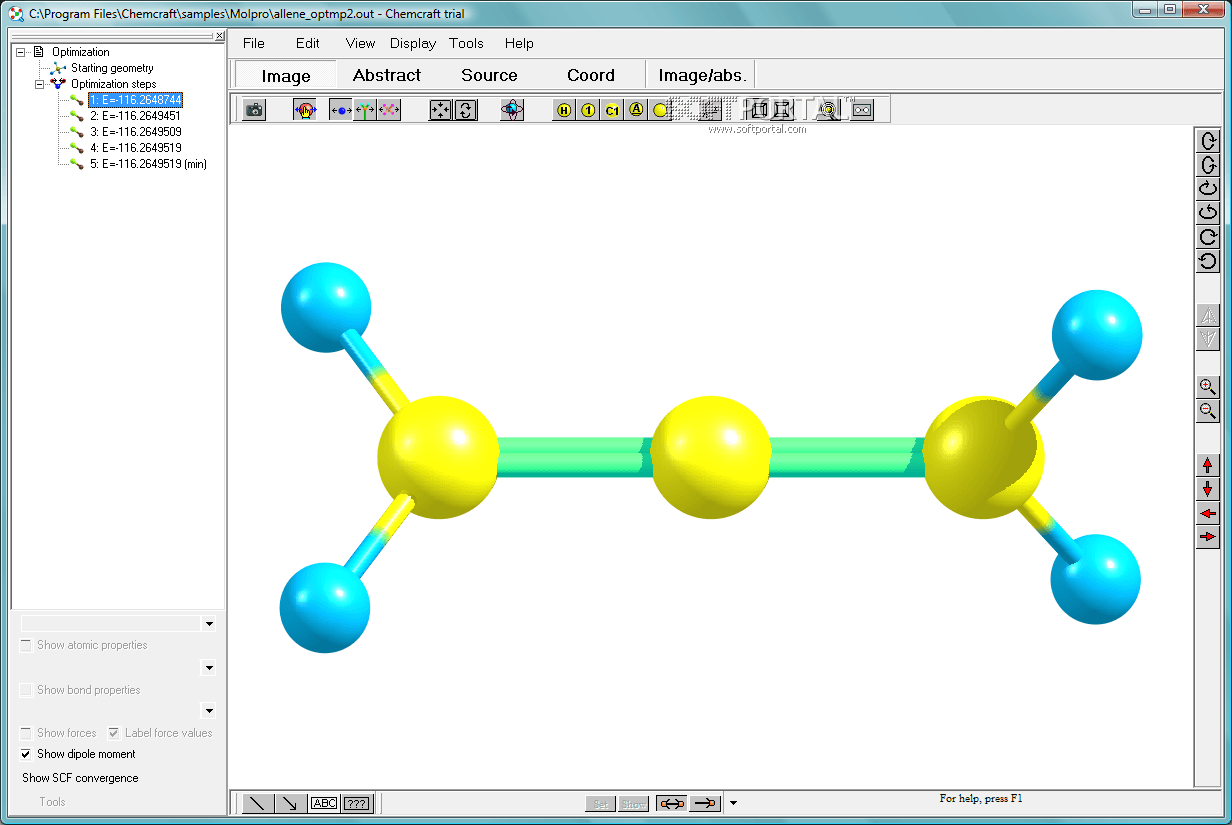Select step 3: E=-116.2649509
Image resolution: width=1232 pixels, height=825 pixels.
pyautogui.click(x=135, y=132)
